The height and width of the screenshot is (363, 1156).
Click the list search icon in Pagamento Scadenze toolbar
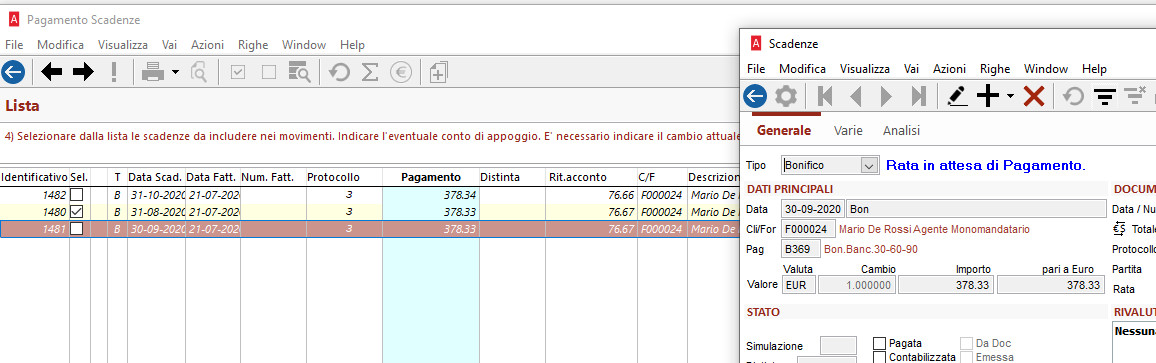coord(299,72)
